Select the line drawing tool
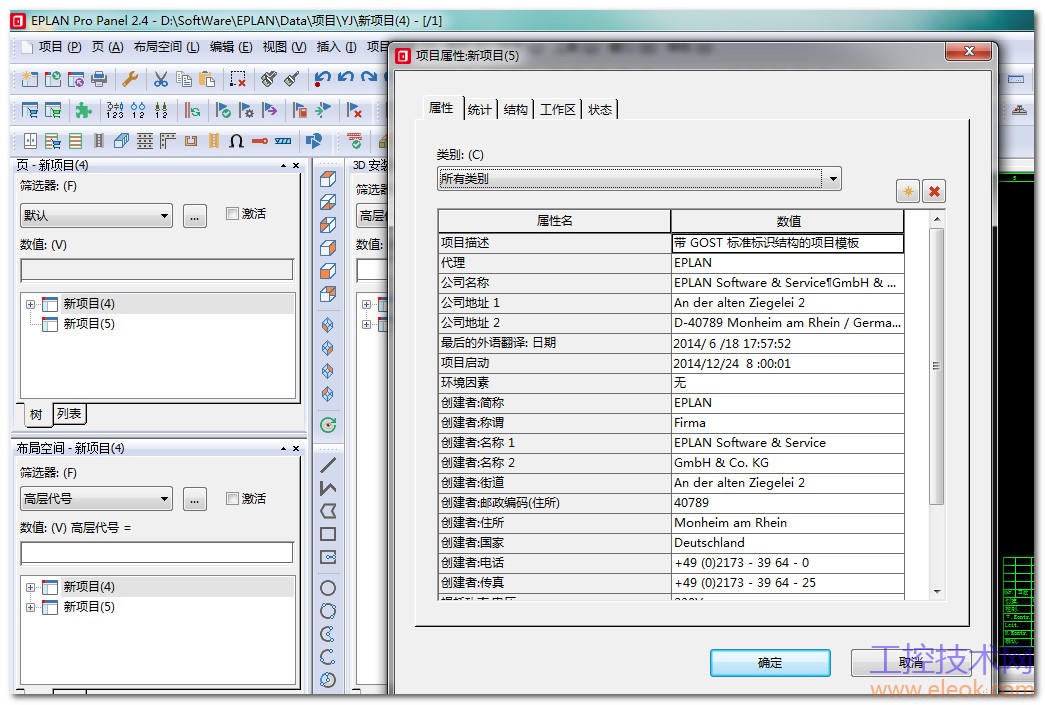1045x705 pixels. click(x=328, y=465)
